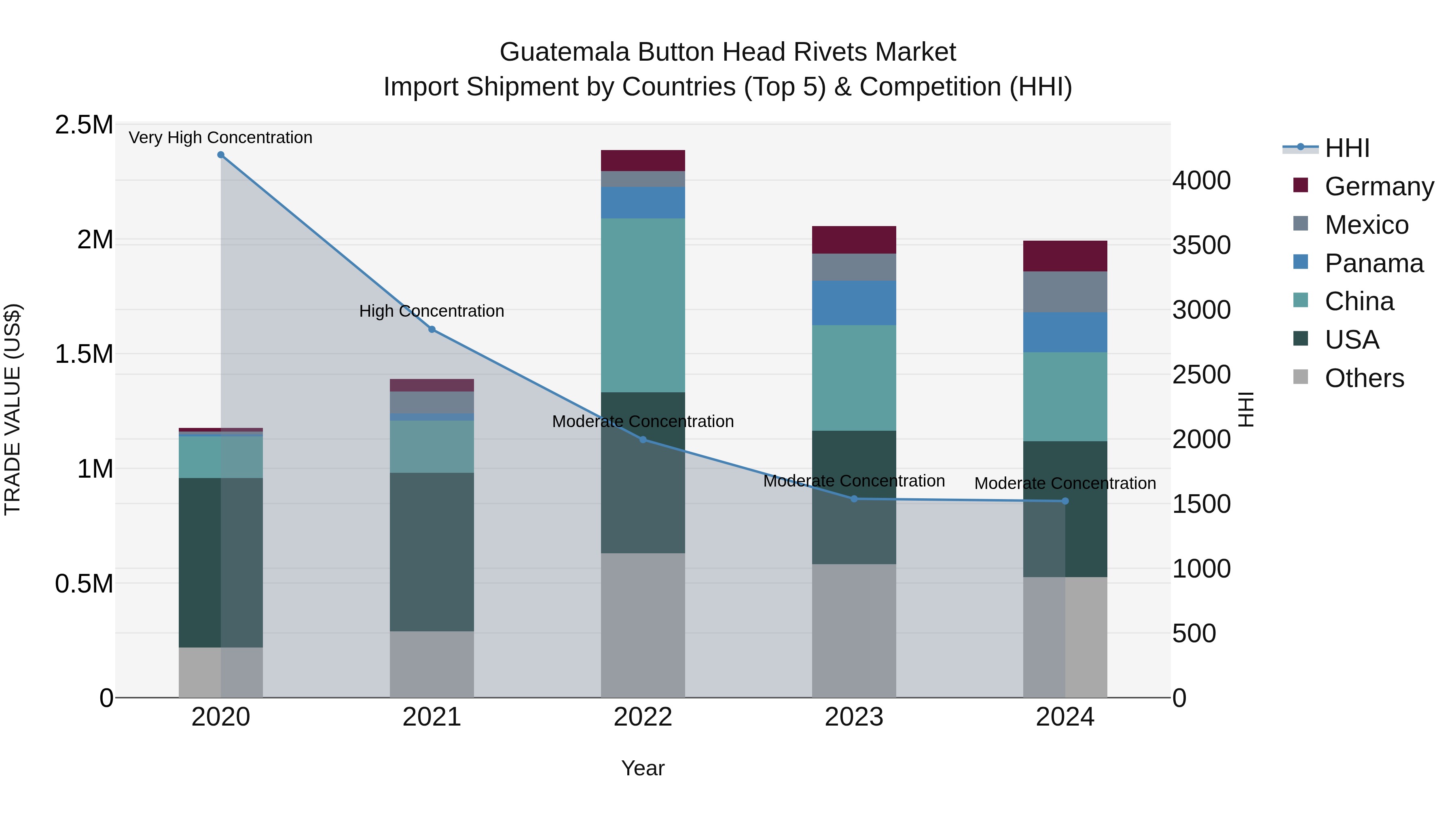Click the 2022 Germany bar segment
Viewport: 1456px width, 819px height.
coord(643,161)
